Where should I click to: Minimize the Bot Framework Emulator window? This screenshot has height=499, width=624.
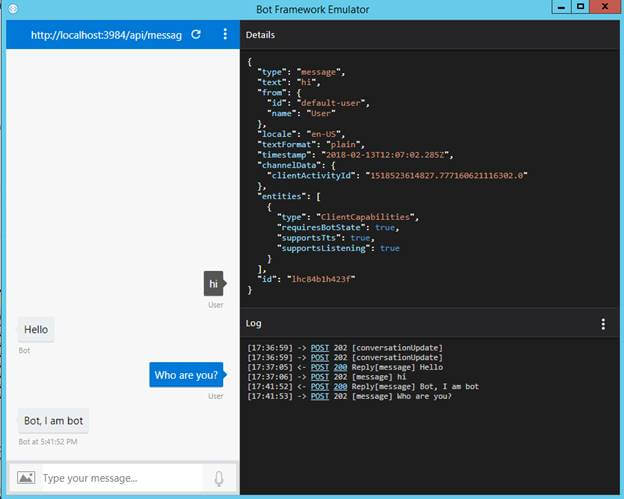(561, 7)
